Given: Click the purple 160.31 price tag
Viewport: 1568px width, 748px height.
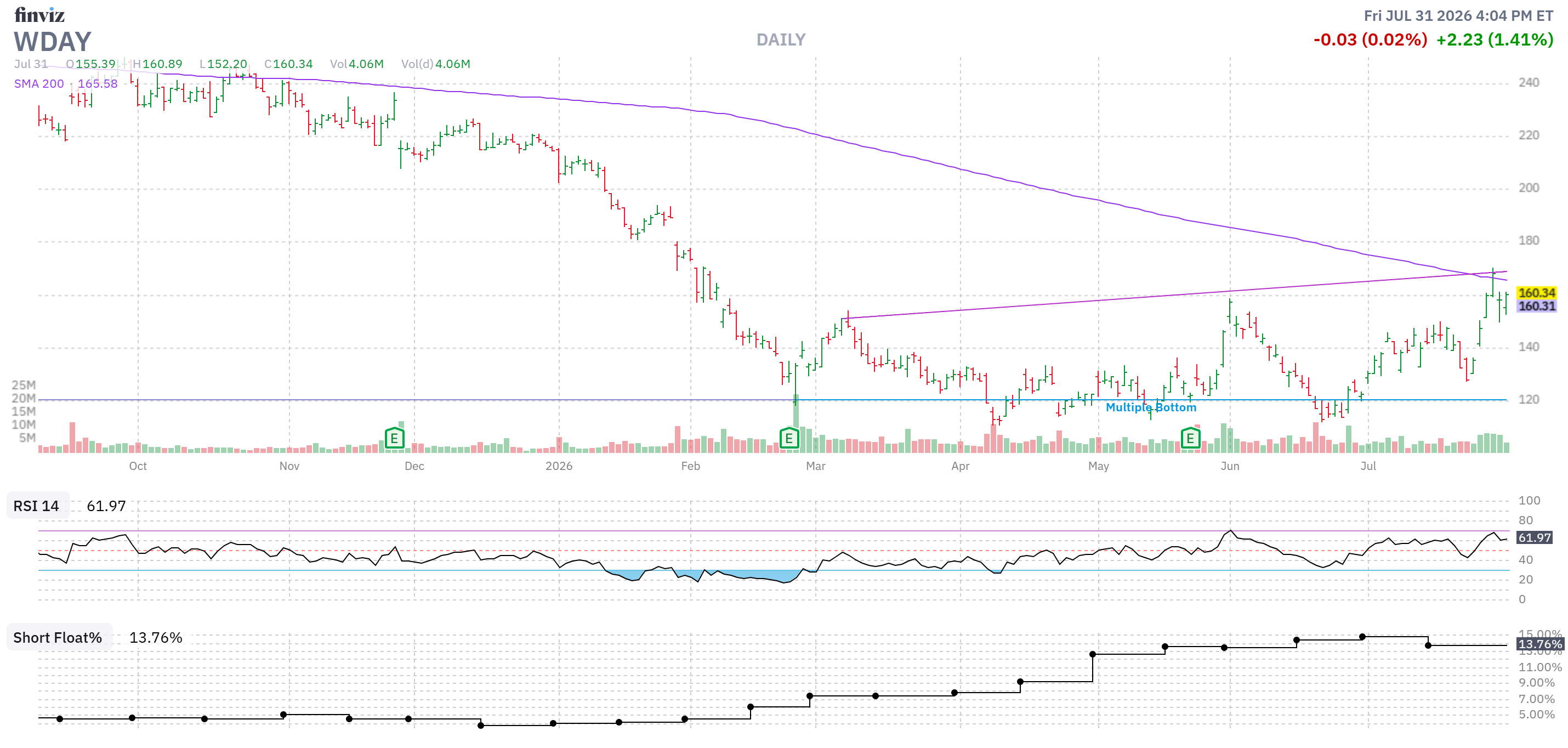Looking at the screenshot, I should click(1536, 305).
